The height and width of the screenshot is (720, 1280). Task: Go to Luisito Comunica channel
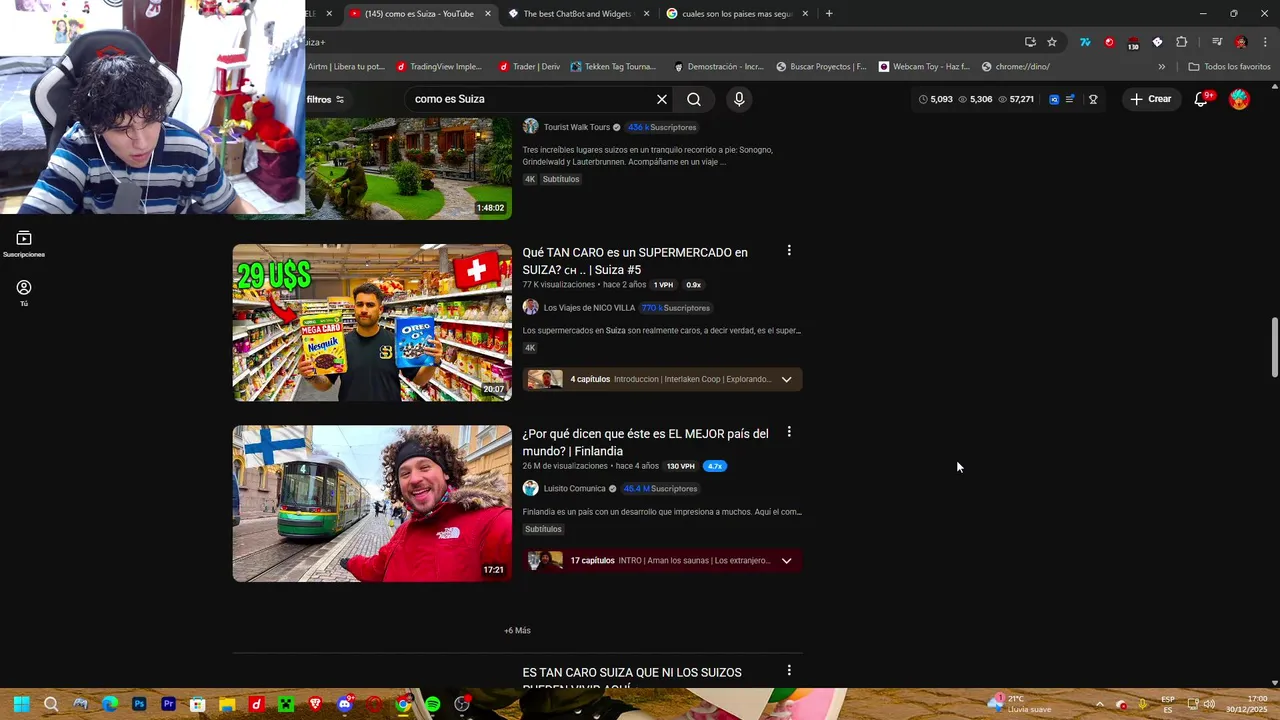click(x=575, y=489)
